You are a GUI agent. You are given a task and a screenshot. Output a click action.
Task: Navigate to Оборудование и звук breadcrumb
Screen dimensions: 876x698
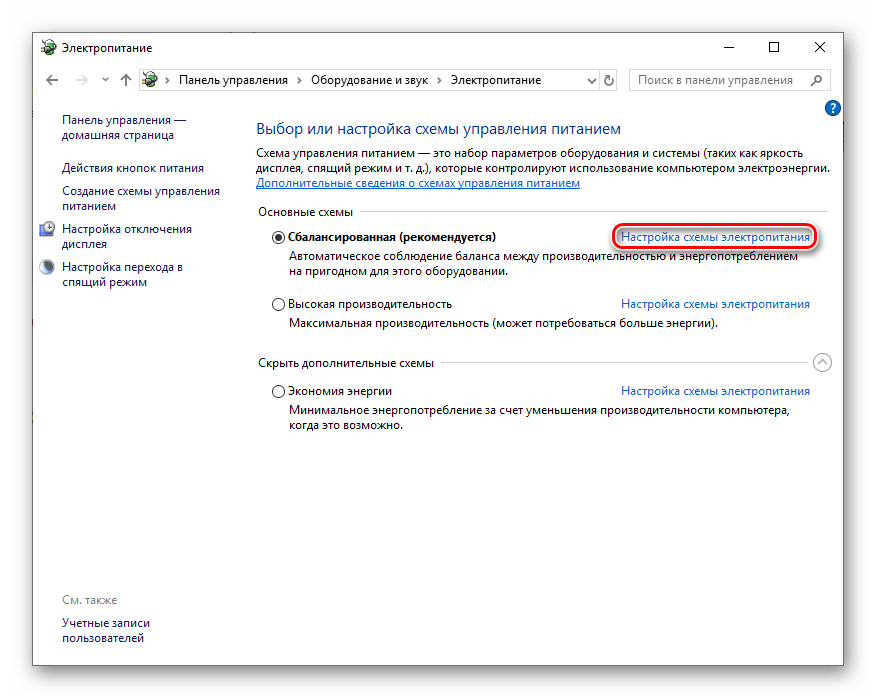pos(369,80)
